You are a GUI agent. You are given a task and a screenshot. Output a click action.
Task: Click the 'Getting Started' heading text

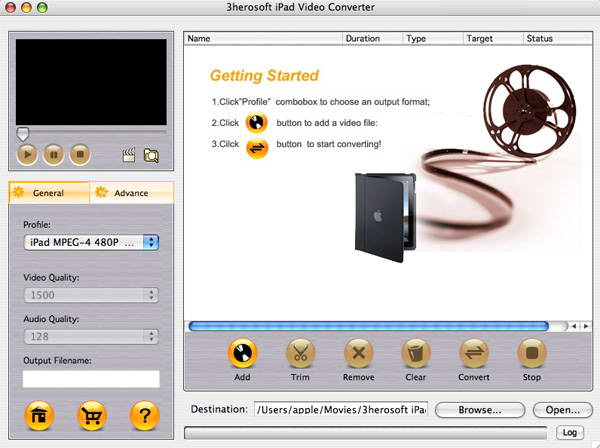coord(264,75)
